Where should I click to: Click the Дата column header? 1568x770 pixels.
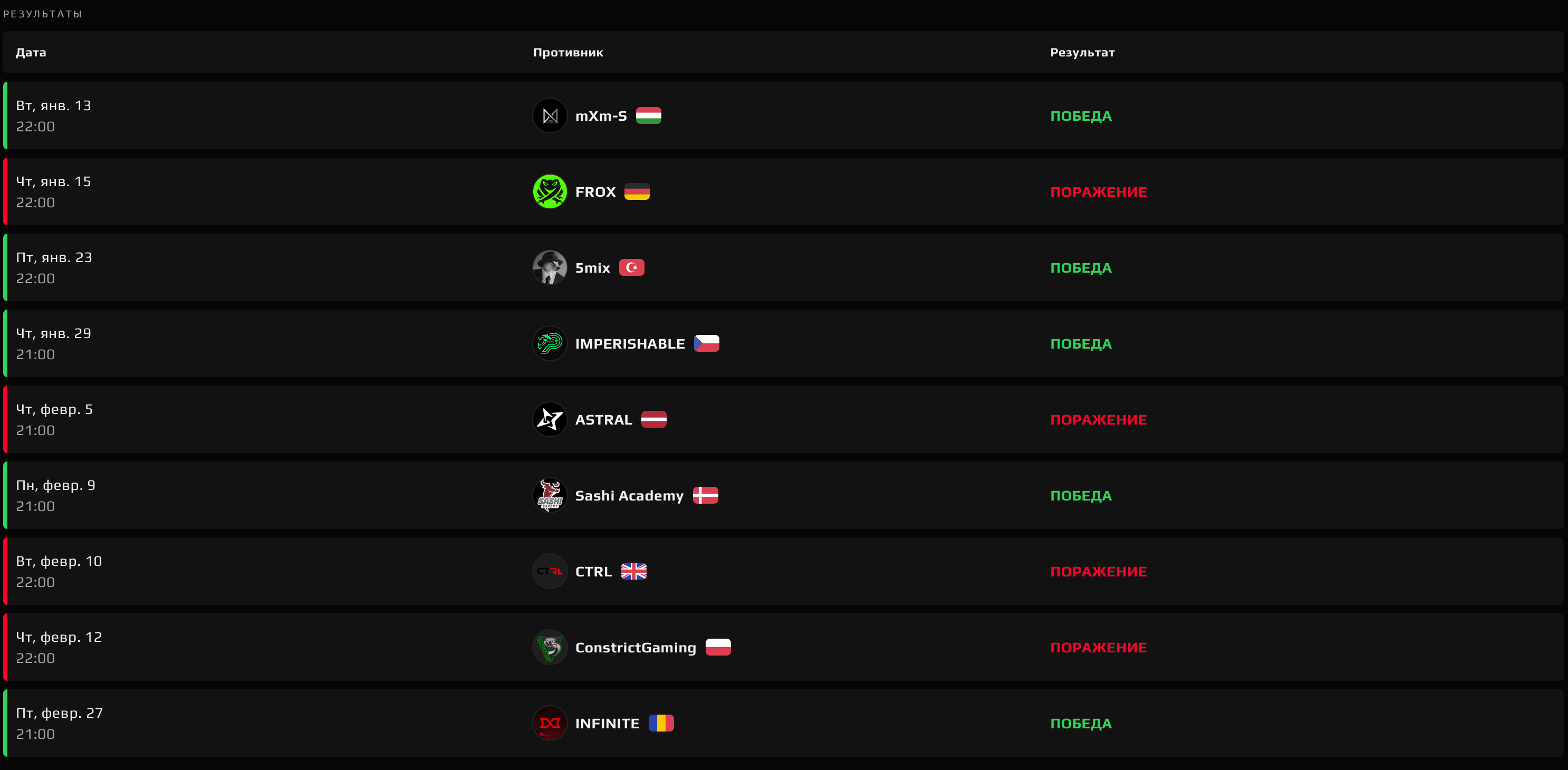[31, 52]
